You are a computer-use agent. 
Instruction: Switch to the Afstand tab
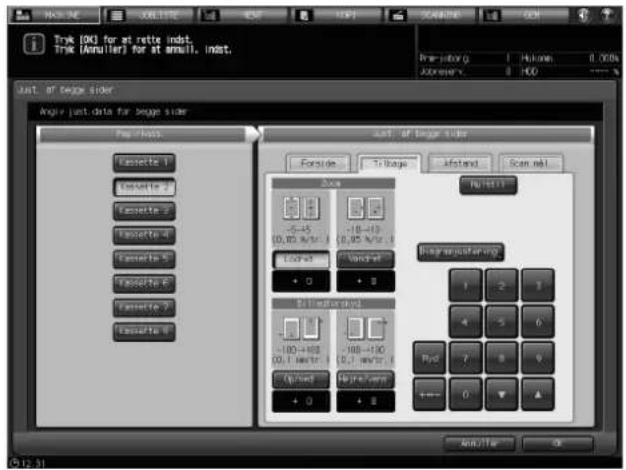460,164
